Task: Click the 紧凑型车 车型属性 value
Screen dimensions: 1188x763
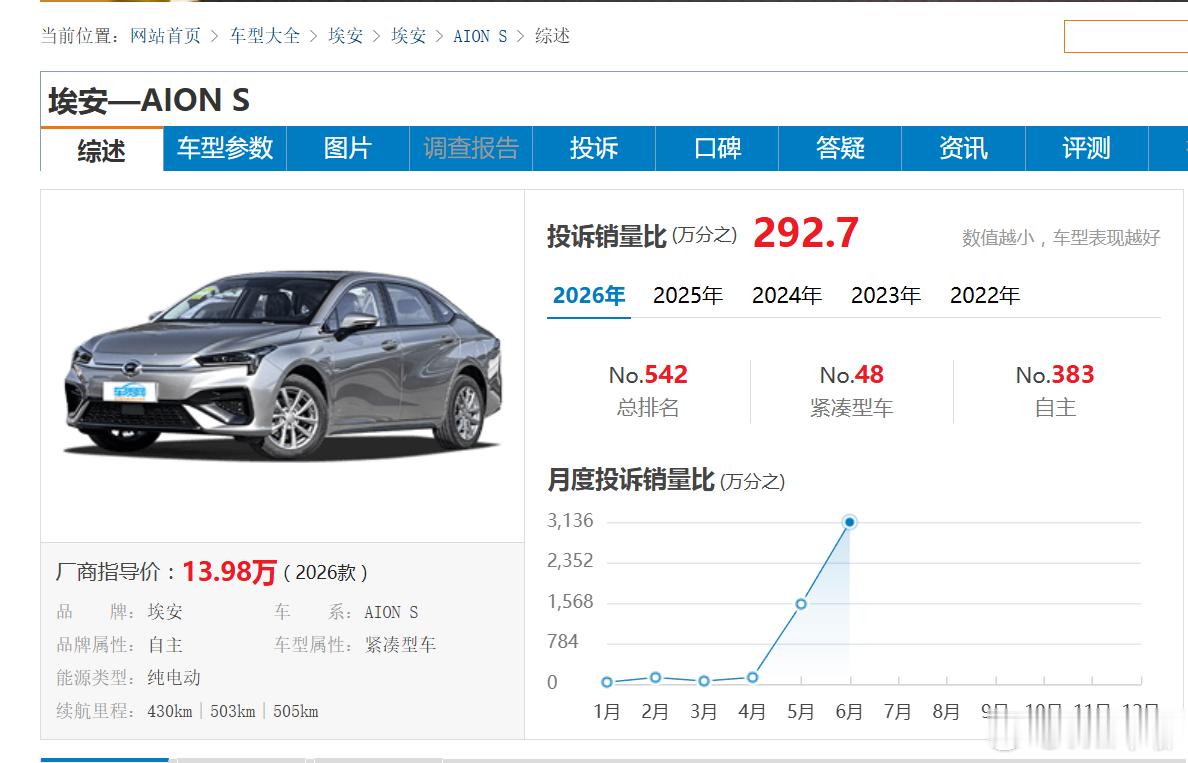Action: pos(400,645)
